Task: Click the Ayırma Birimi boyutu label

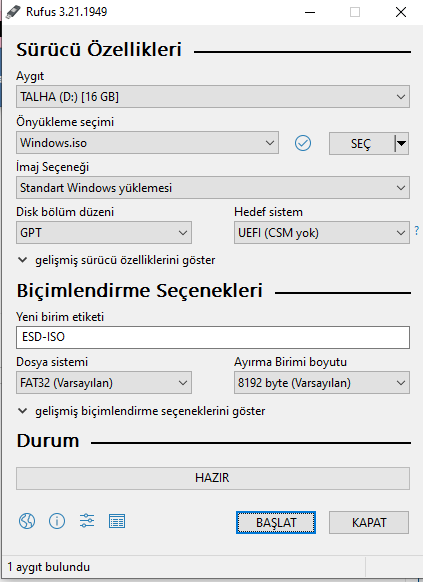Action: [x=291, y=362]
